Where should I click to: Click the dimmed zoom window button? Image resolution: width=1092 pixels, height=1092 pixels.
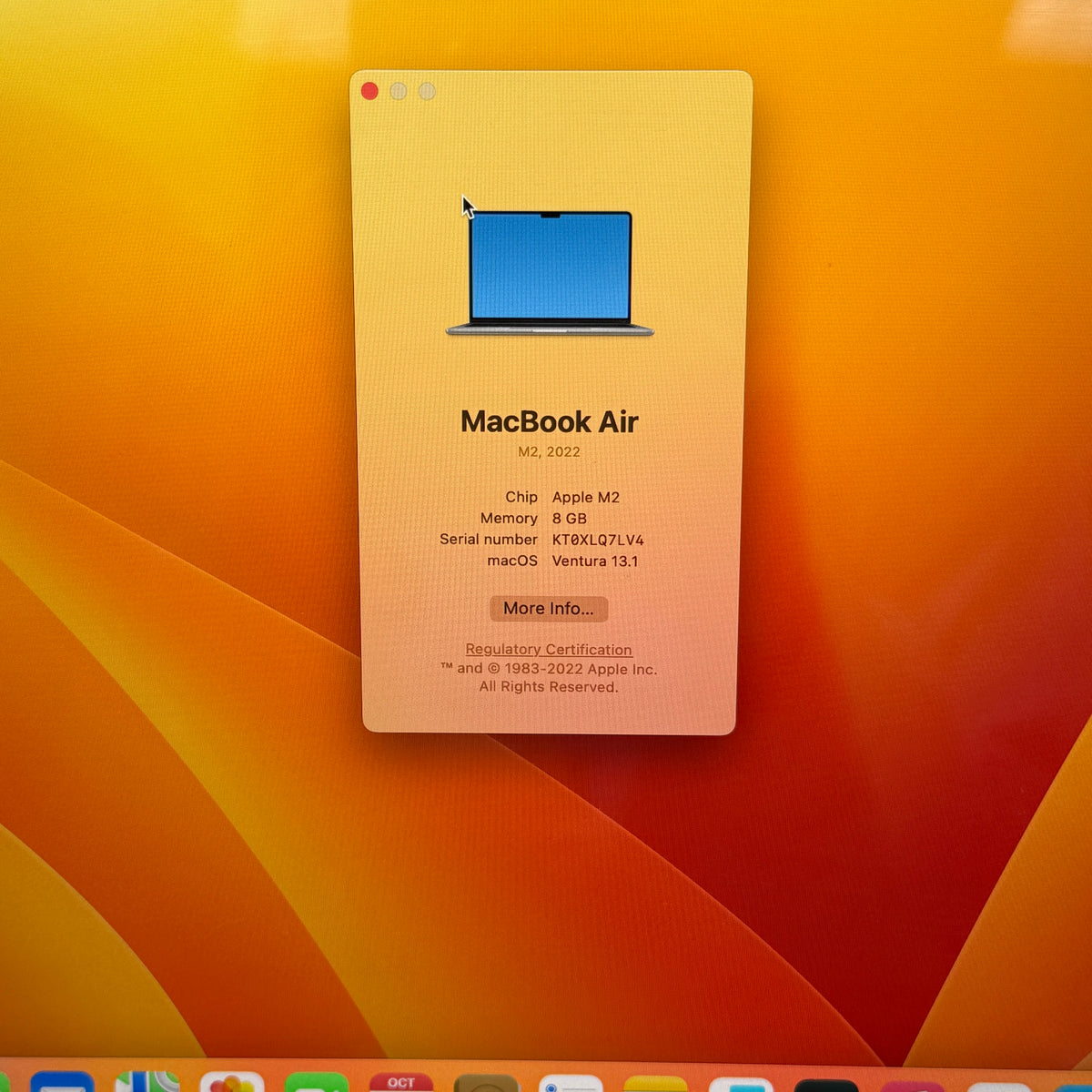tap(427, 92)
